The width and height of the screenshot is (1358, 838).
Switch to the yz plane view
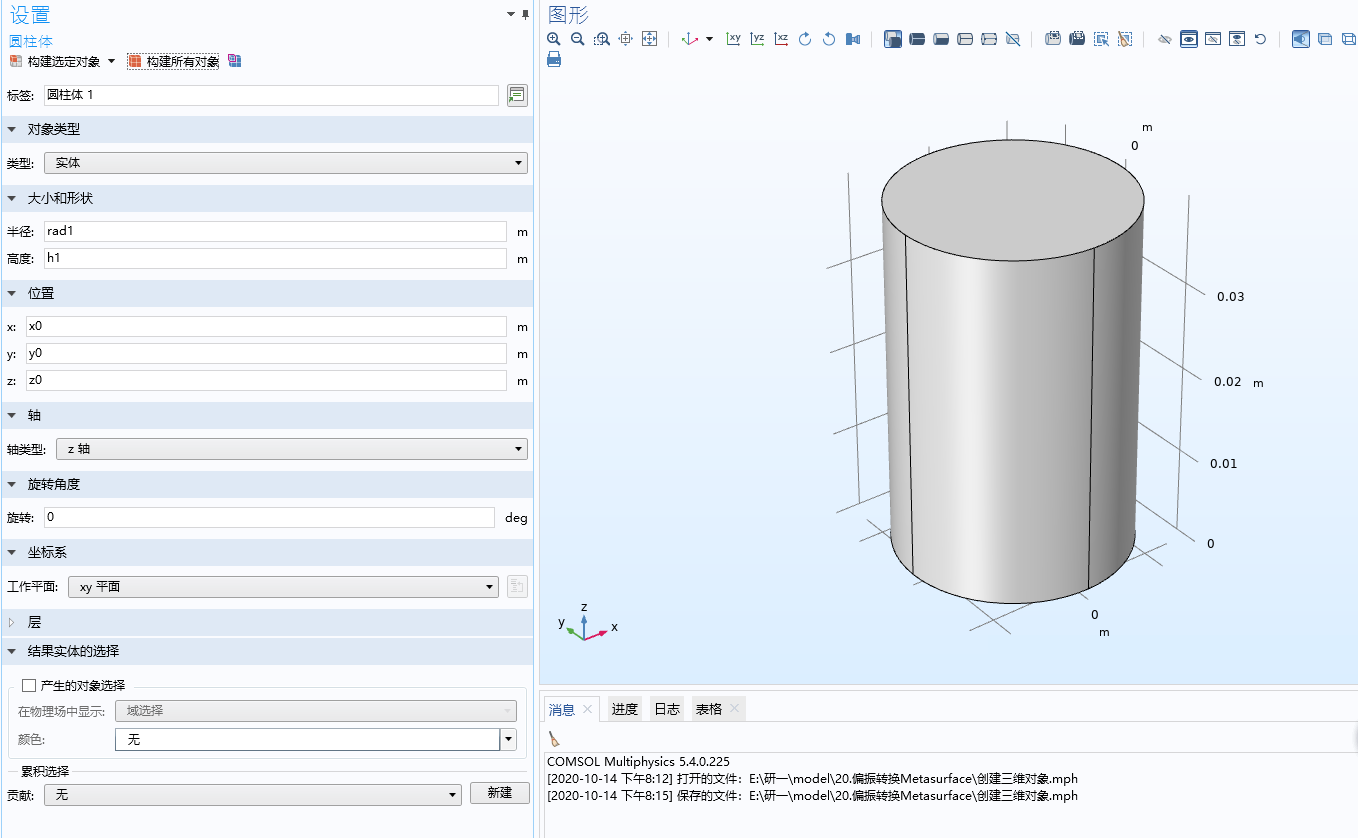(758, 39)
